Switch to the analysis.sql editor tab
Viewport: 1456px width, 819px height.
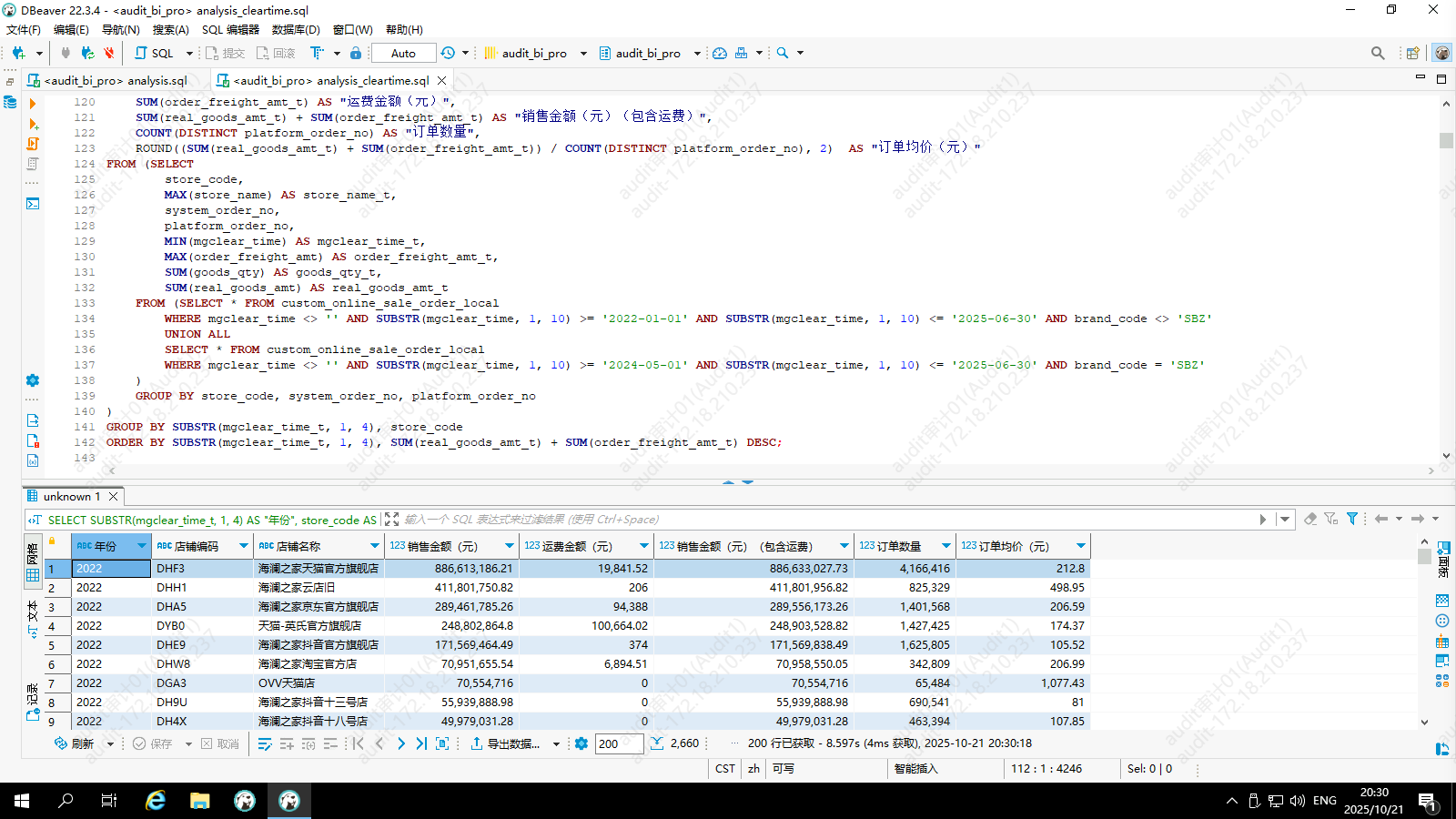tap(115, 80)
